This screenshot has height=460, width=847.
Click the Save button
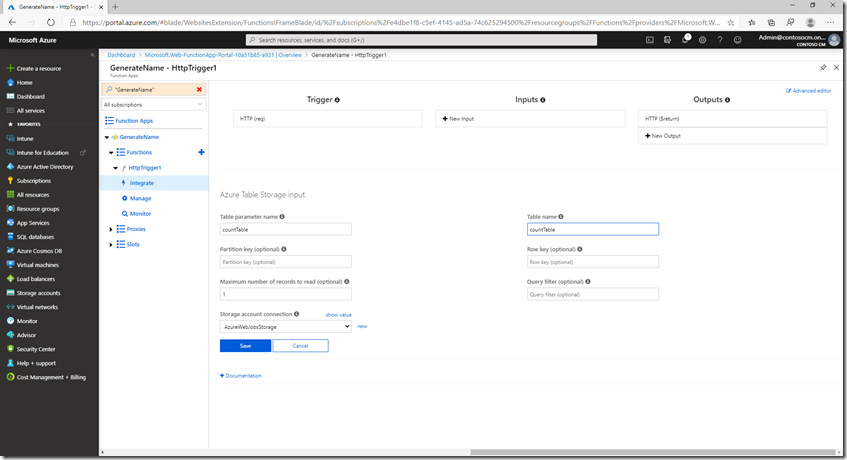[245, 346]
